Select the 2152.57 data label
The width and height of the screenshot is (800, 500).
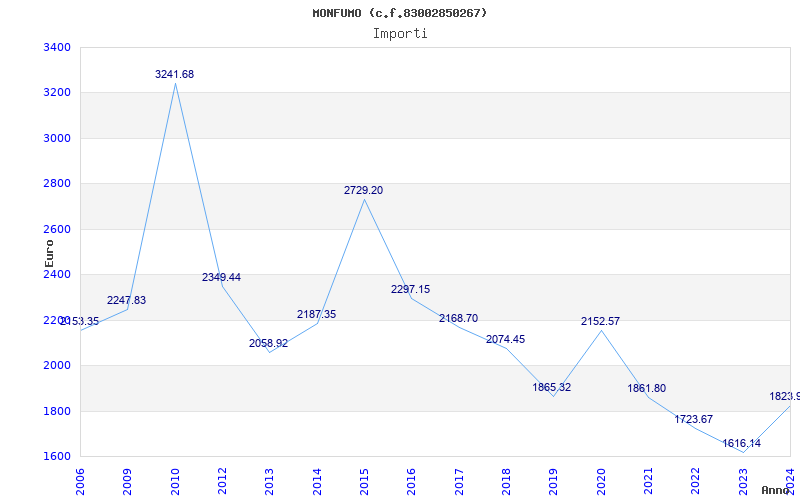tap(601, 322)
